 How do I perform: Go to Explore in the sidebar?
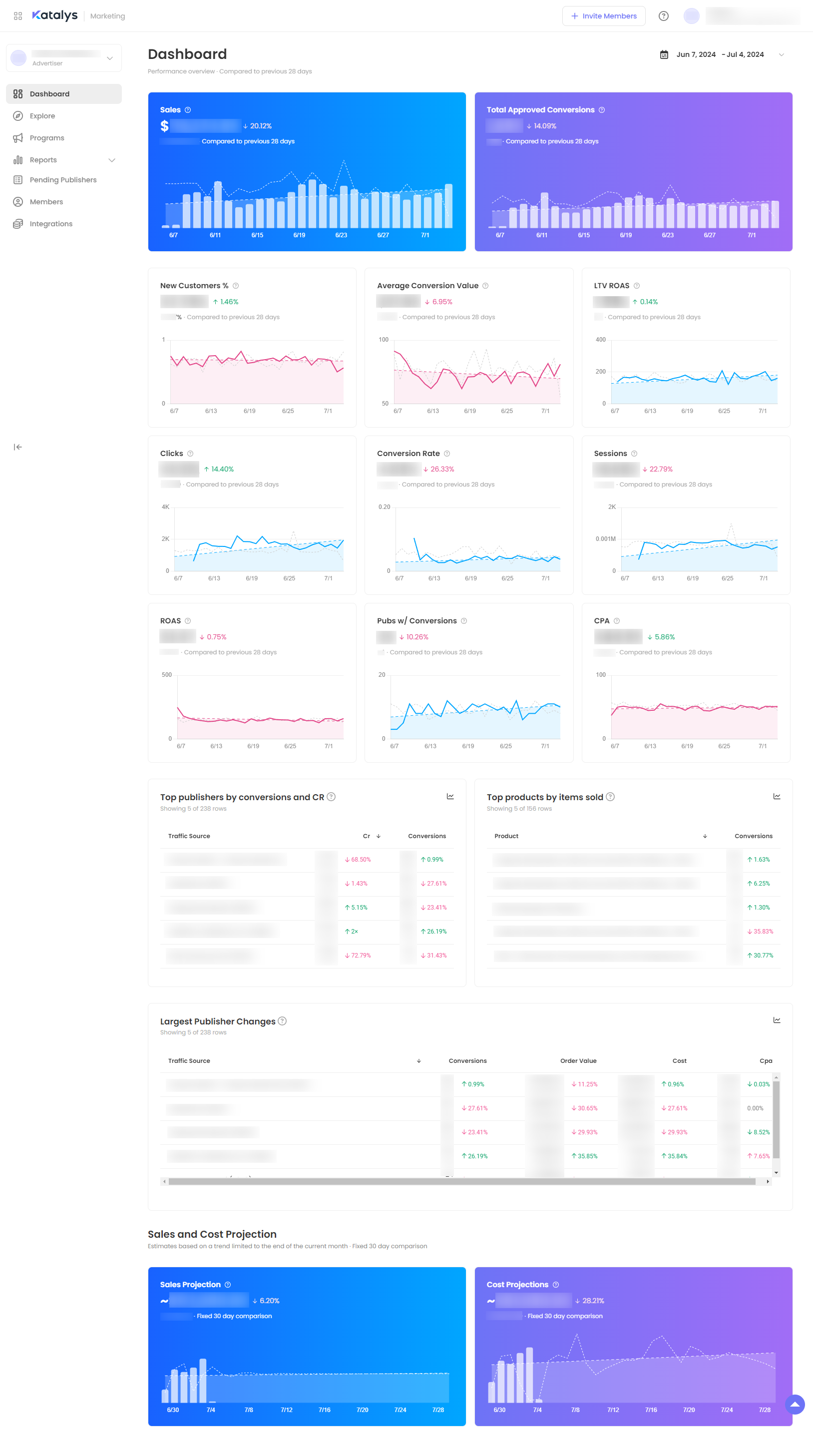tap(42, 116)
